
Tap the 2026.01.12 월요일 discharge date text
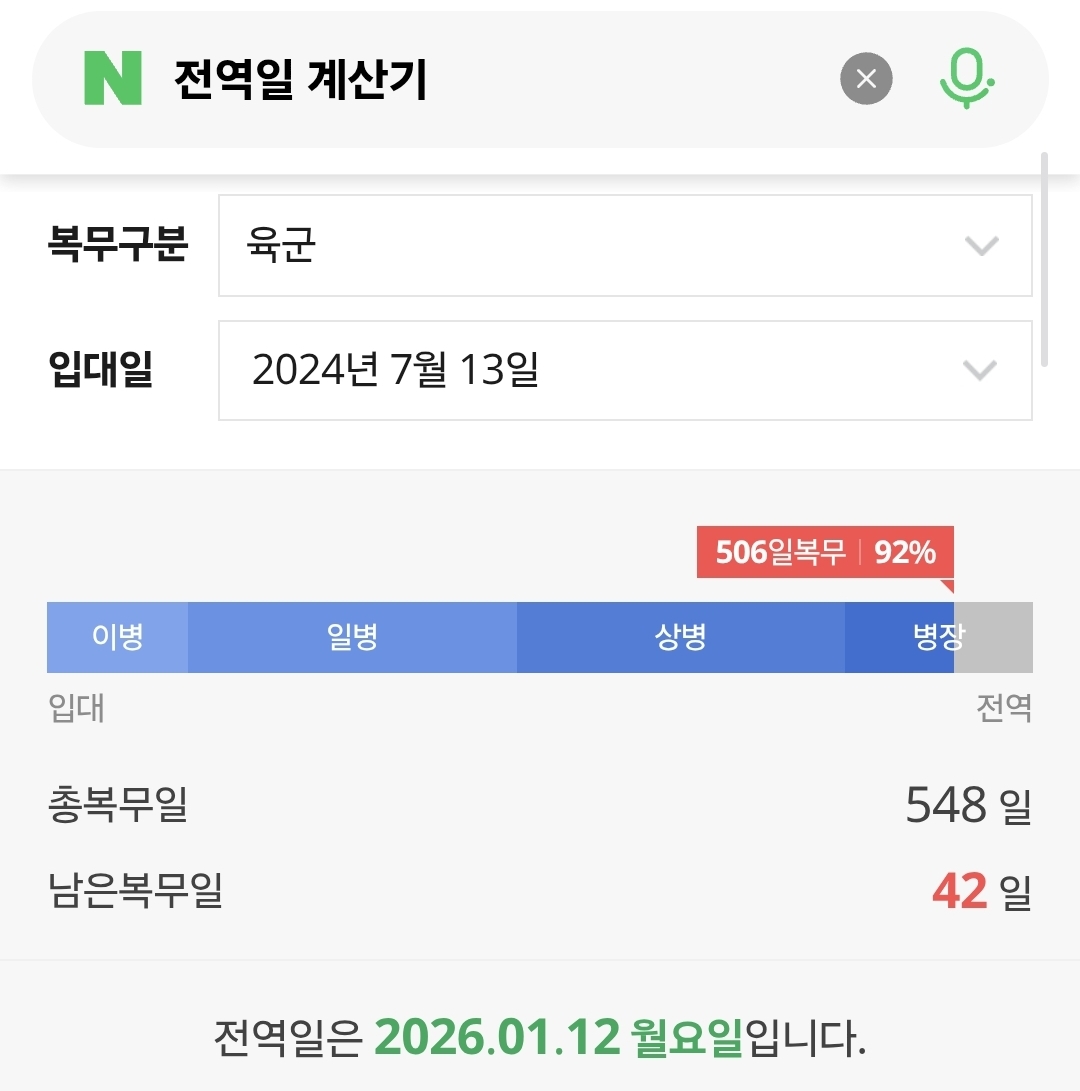[x=558, y=1039]
